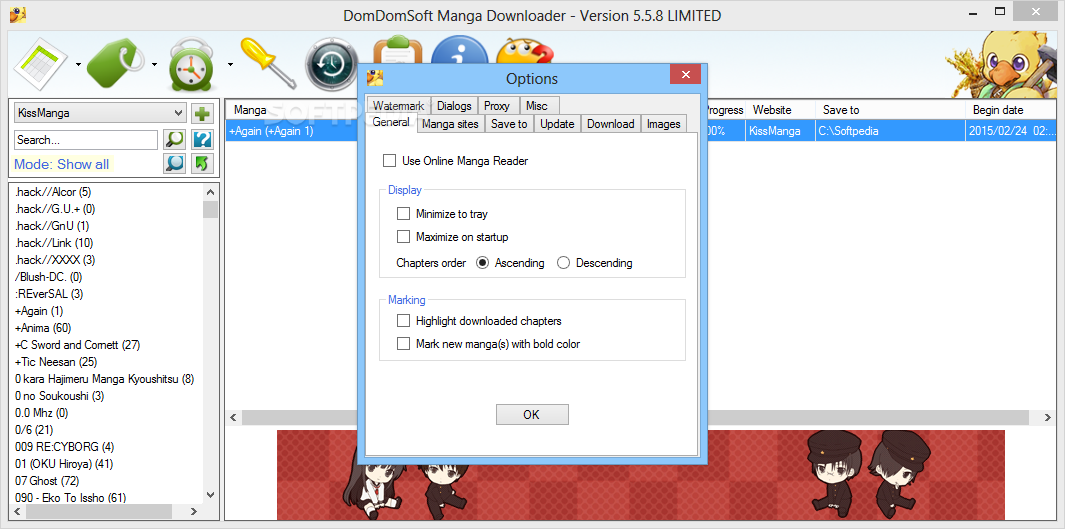Click manga list horizontal scrollbar right arrow
The width and height of the screenshot is (1065, 529).
coord(194,511)
